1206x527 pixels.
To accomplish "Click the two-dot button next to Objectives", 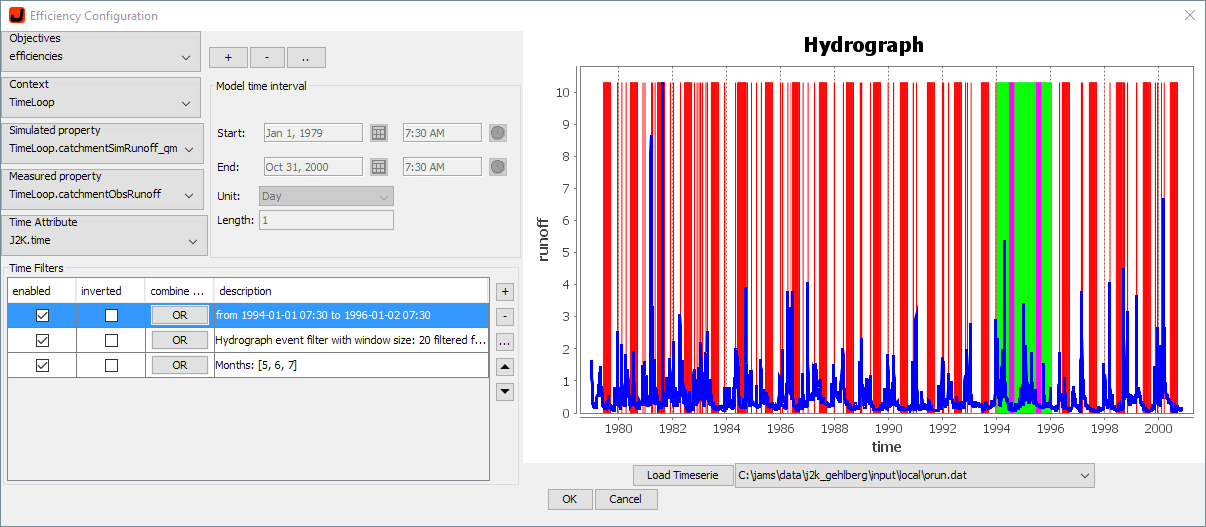I will point(305,58).
